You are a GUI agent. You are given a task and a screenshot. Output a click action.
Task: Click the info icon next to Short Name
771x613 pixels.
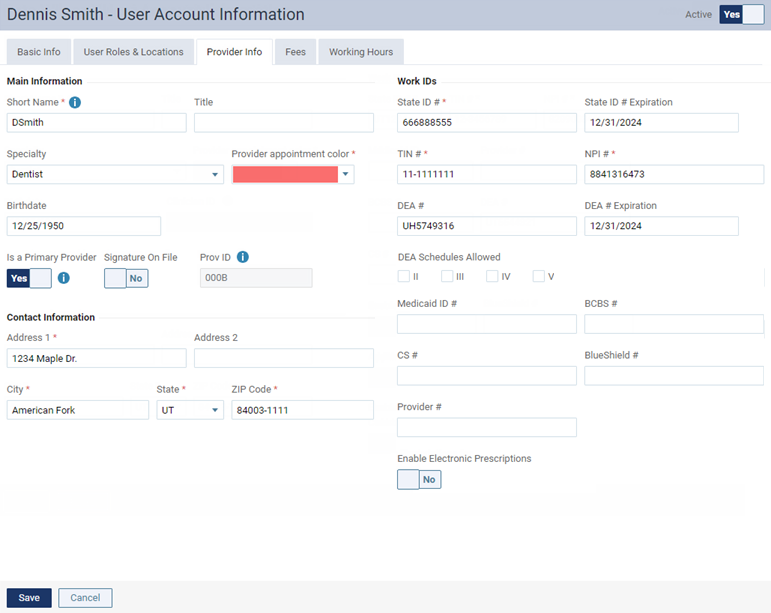(75, 102)
